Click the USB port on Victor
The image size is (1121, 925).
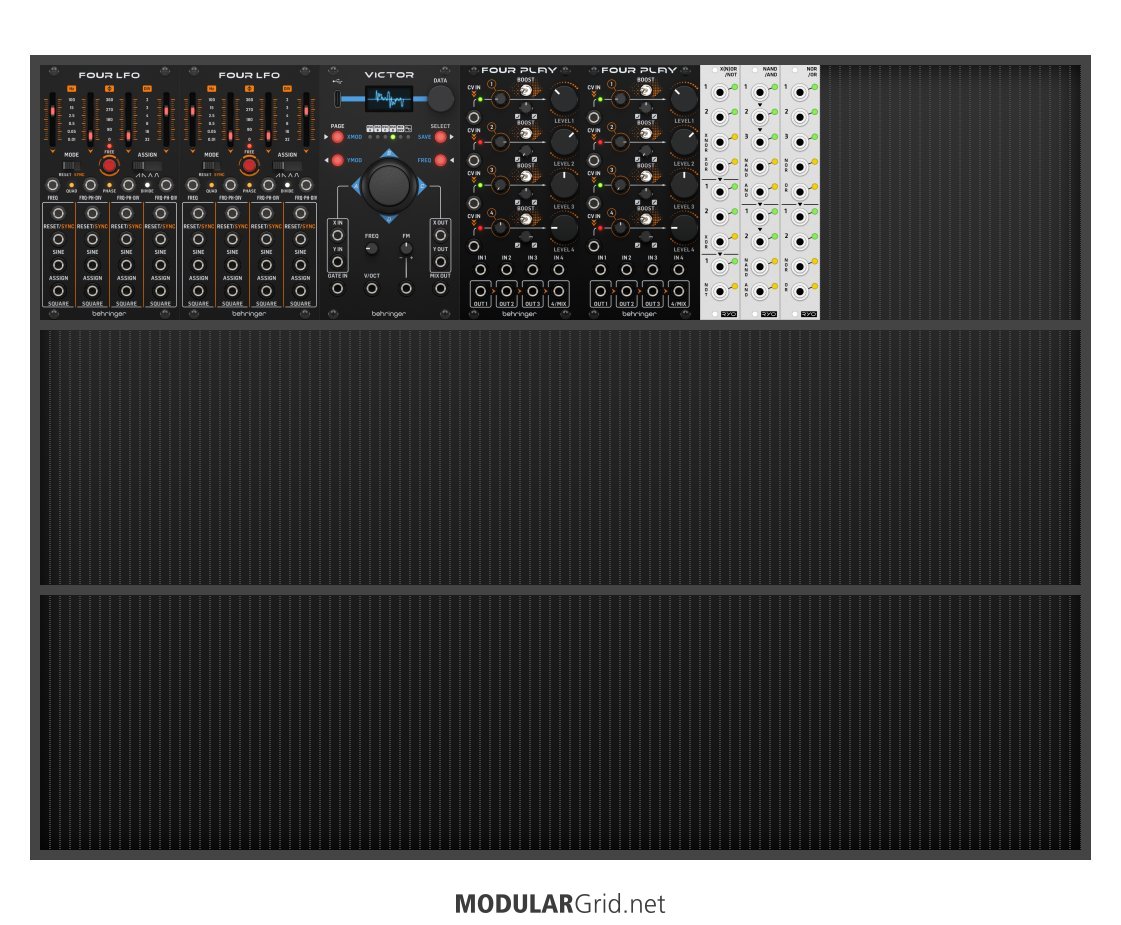click(337, 98)
